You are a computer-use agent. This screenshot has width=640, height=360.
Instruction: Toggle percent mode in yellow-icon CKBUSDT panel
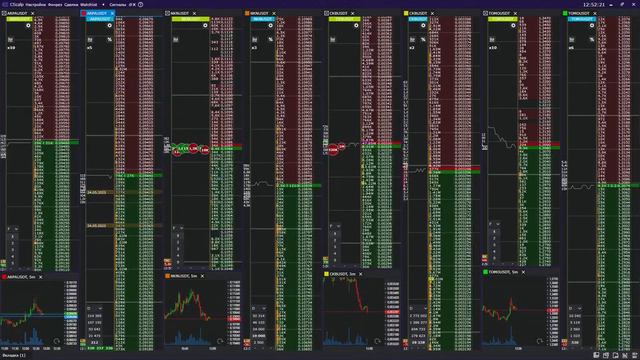coord(423,40)
